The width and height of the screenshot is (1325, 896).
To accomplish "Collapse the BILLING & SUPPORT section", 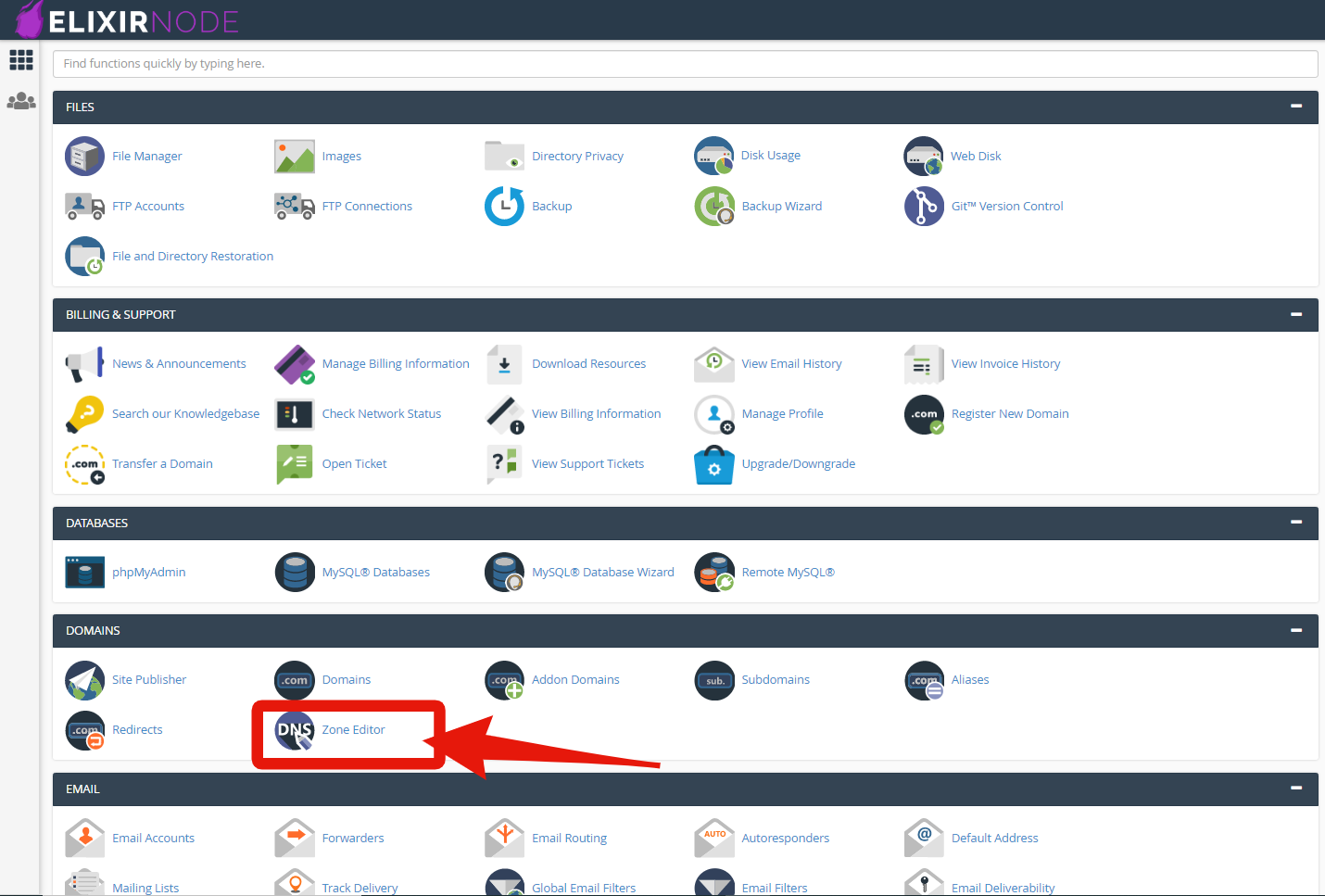I will tap(1296, 314).
